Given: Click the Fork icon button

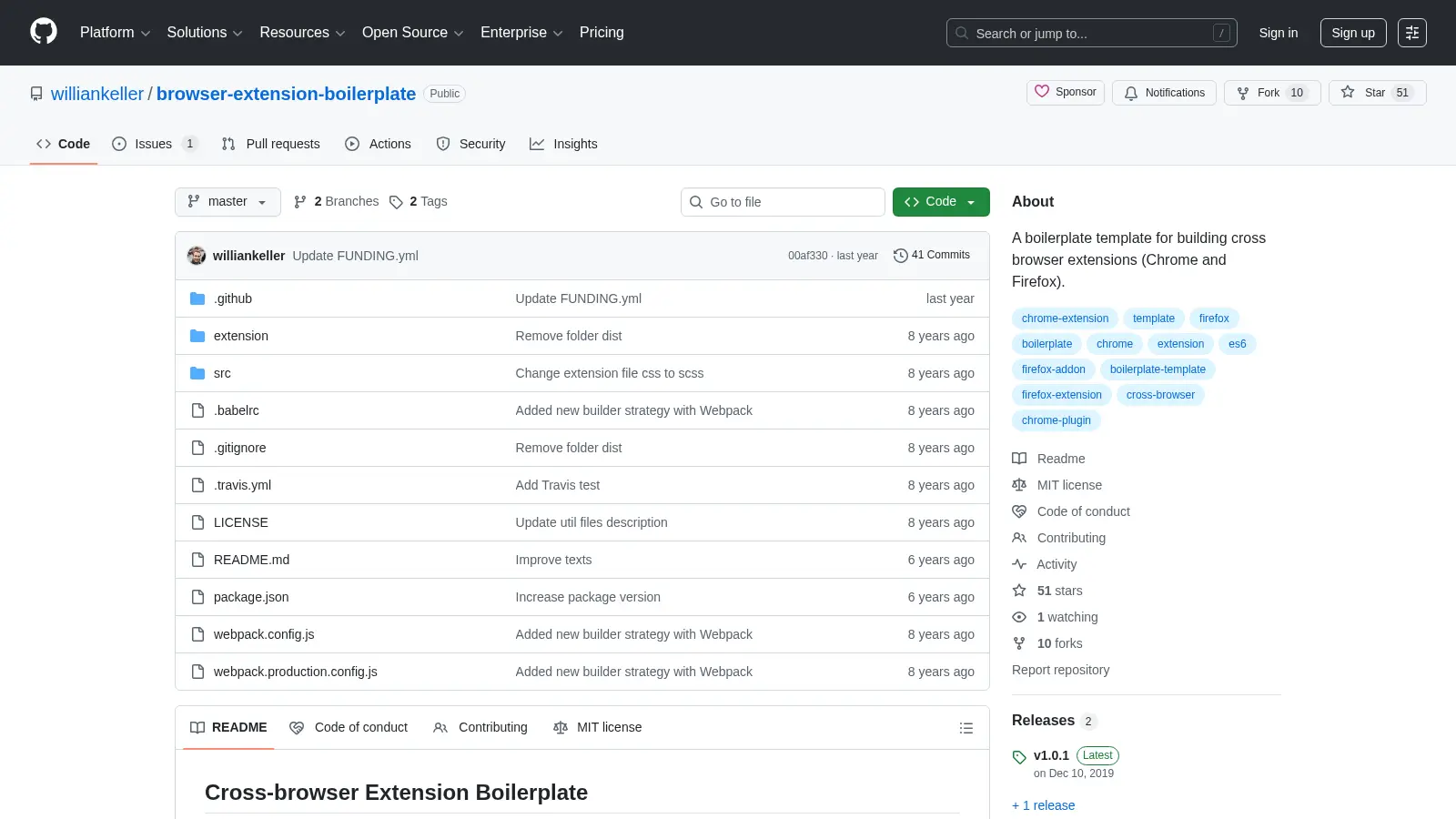Looking at the screenshot, I should tap(1243, 93).
